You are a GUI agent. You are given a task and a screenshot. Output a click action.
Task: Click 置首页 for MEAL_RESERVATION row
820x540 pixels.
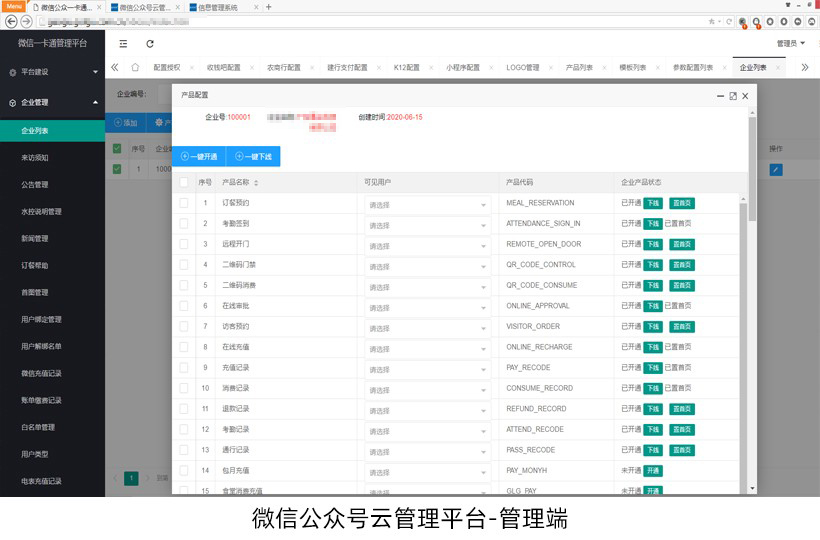coord(682,203)
